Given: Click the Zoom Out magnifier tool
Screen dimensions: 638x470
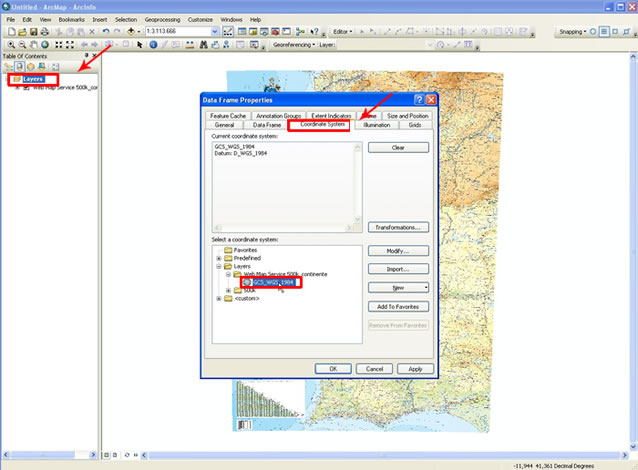Looking at the screenshot, I should tap(22, 45).
